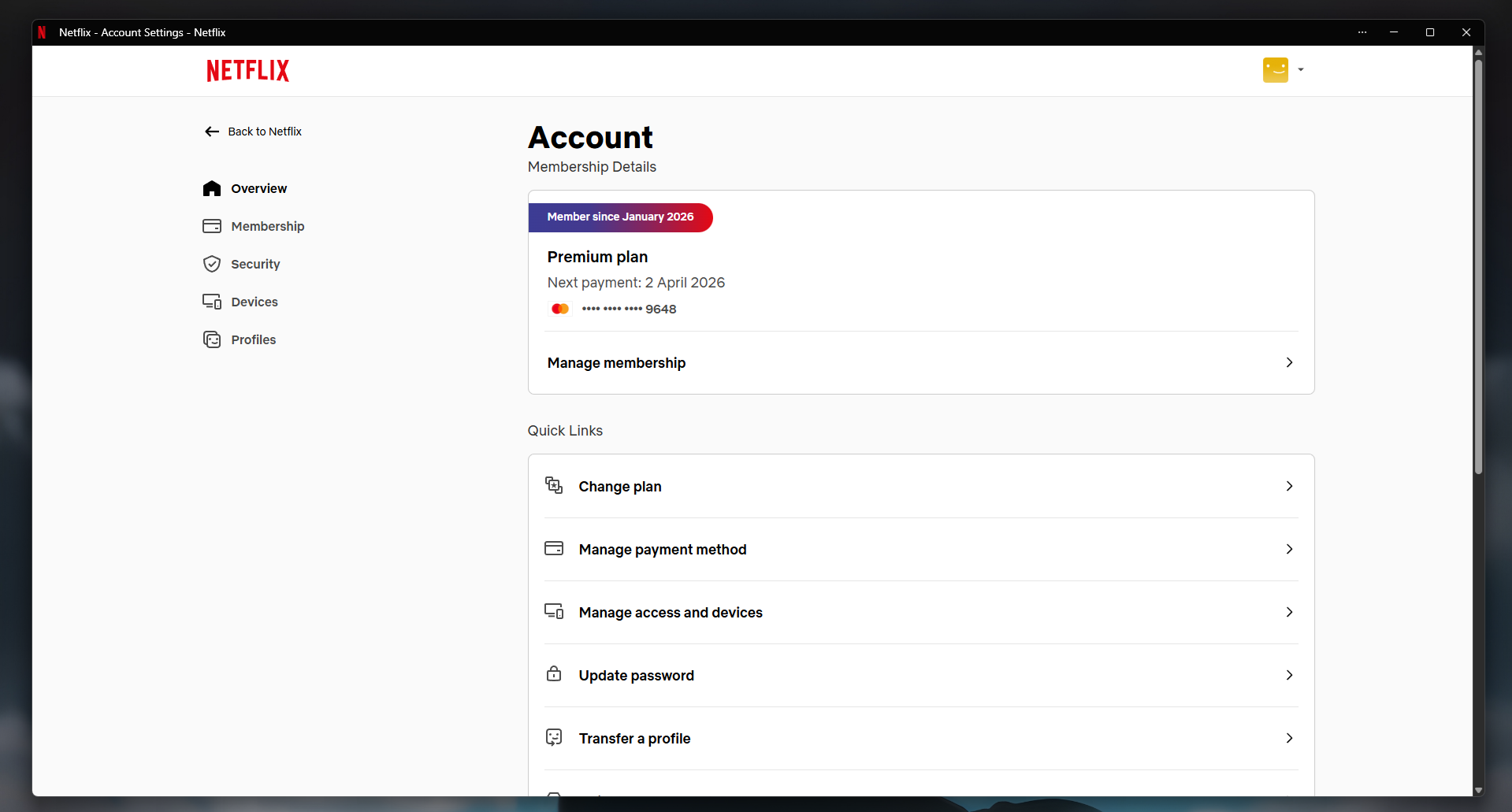1512x812 pixels.
Task: Select the Security sidebar item
Action: point(255,265)
